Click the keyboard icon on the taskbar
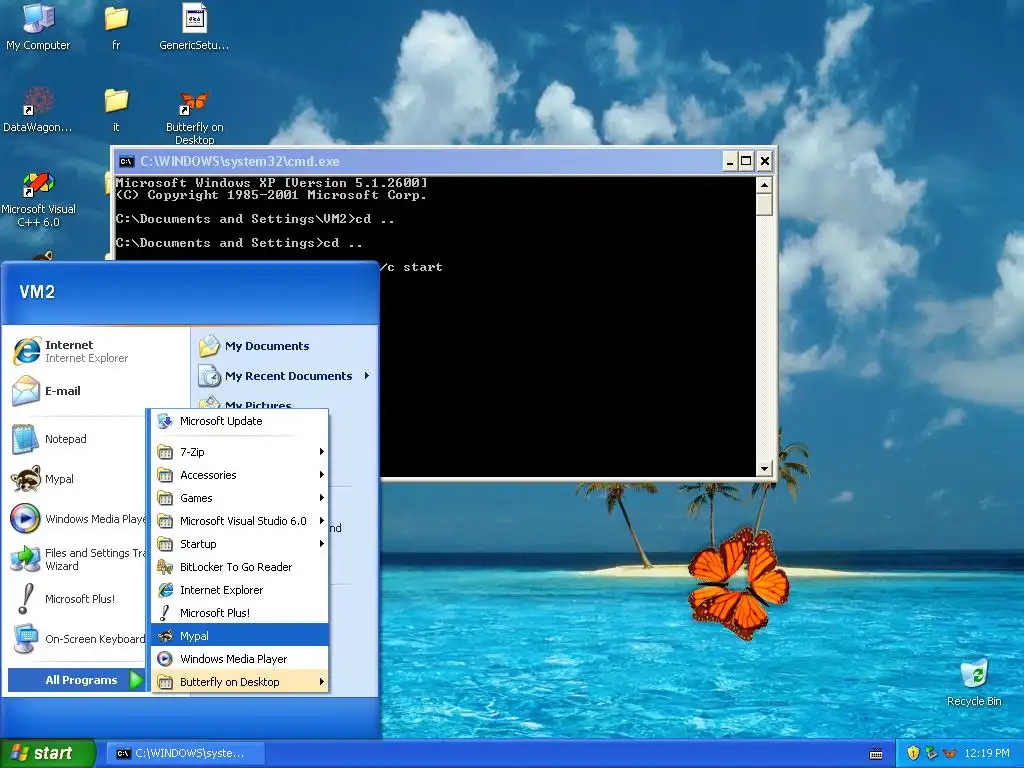This screenshot has height=768, width=1024. [x=876, y=754]
